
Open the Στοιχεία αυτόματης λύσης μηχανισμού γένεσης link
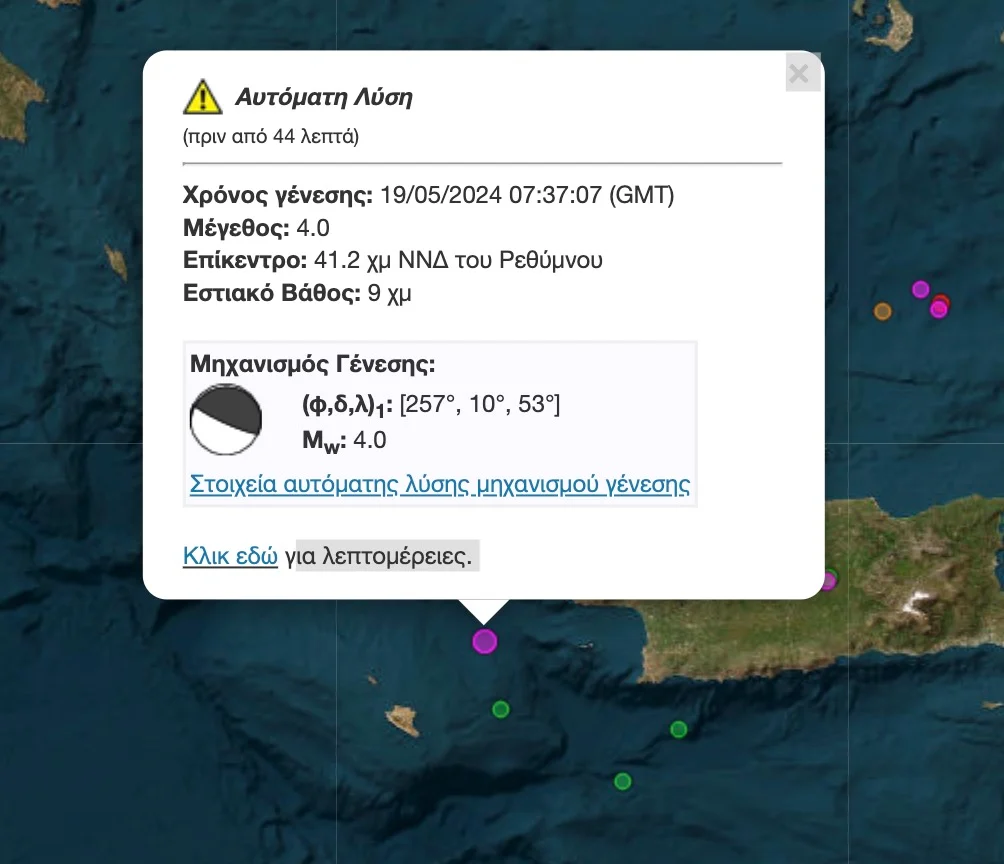click(439, 485)
